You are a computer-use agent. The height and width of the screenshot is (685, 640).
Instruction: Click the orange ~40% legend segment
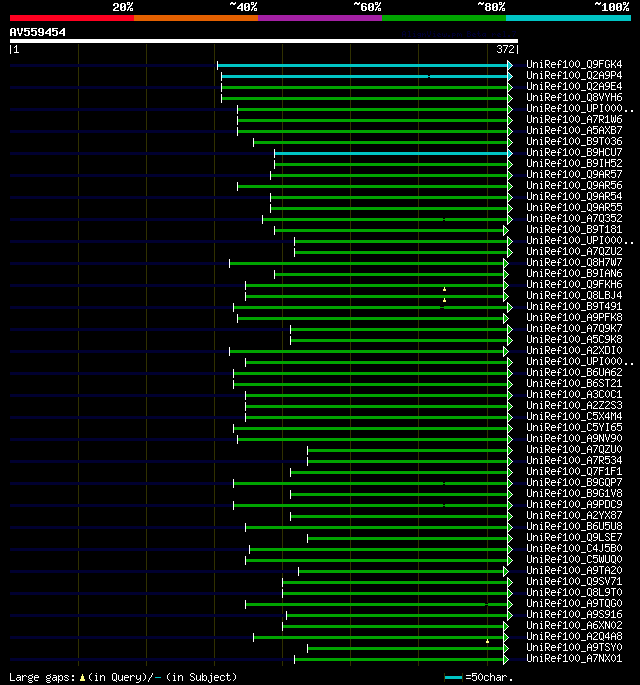pos(196,18)
